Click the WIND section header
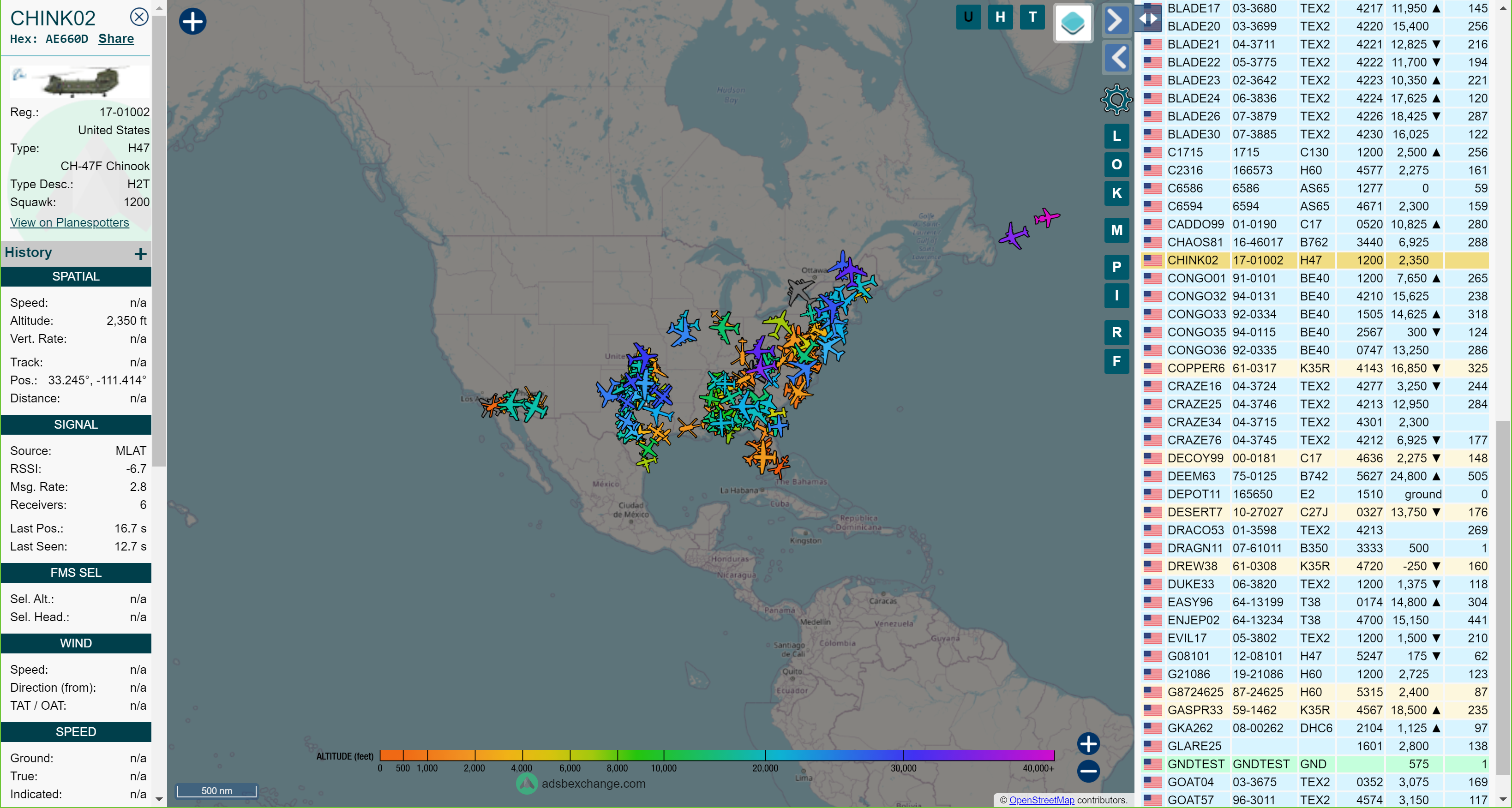 tap(76, 643)
